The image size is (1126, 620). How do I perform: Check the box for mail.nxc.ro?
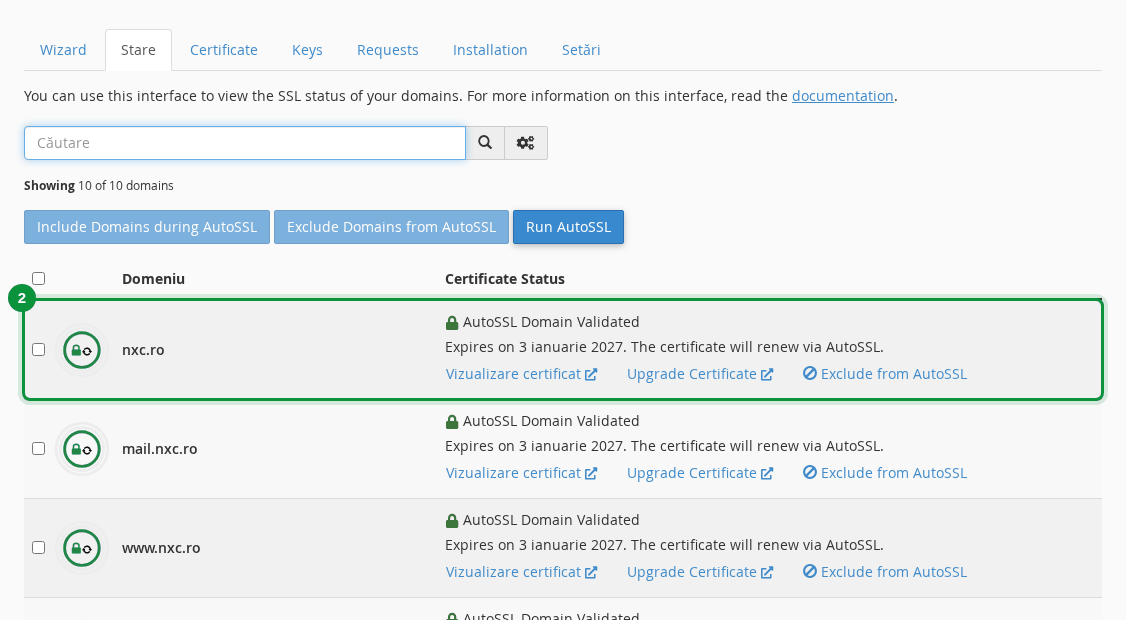(39, 449)
